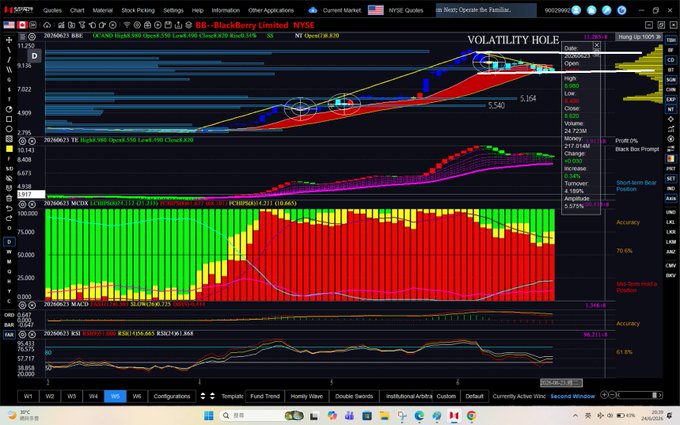Select the M monthly period on left bar

click(x=9, y=262)
